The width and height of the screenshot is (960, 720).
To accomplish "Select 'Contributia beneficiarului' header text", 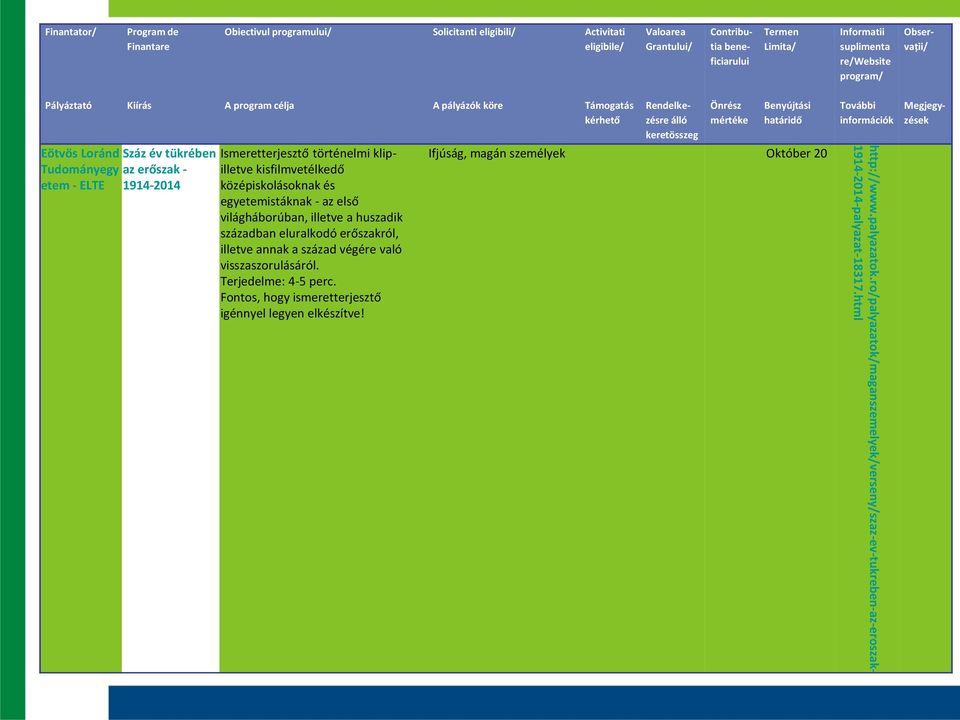I will (731, 47).
